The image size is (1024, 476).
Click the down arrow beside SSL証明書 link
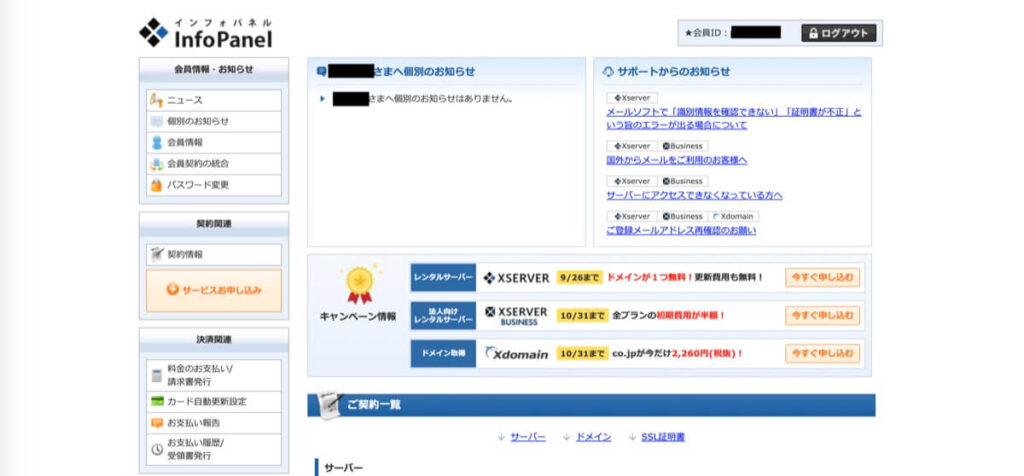tap(632, 437)
